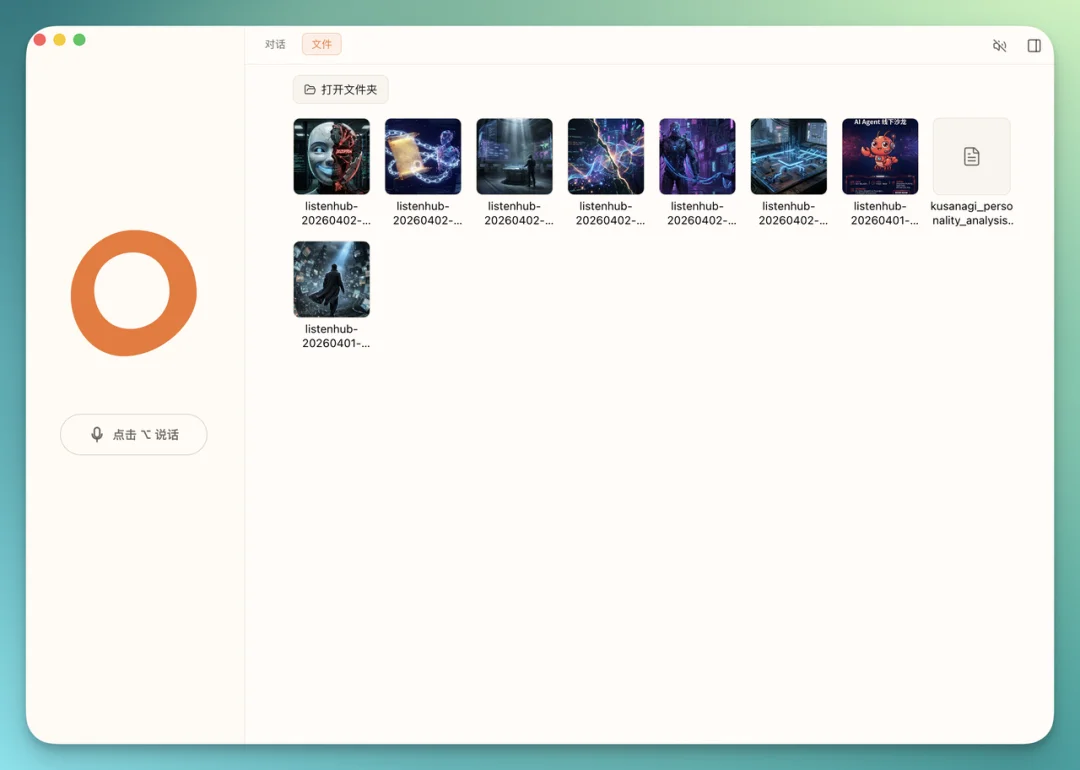This screenshot has width=1080, height=770.
Task: Select the armored cyberpunk figure thumbnail
Action: pyautogui.click(x=697, y=156)
